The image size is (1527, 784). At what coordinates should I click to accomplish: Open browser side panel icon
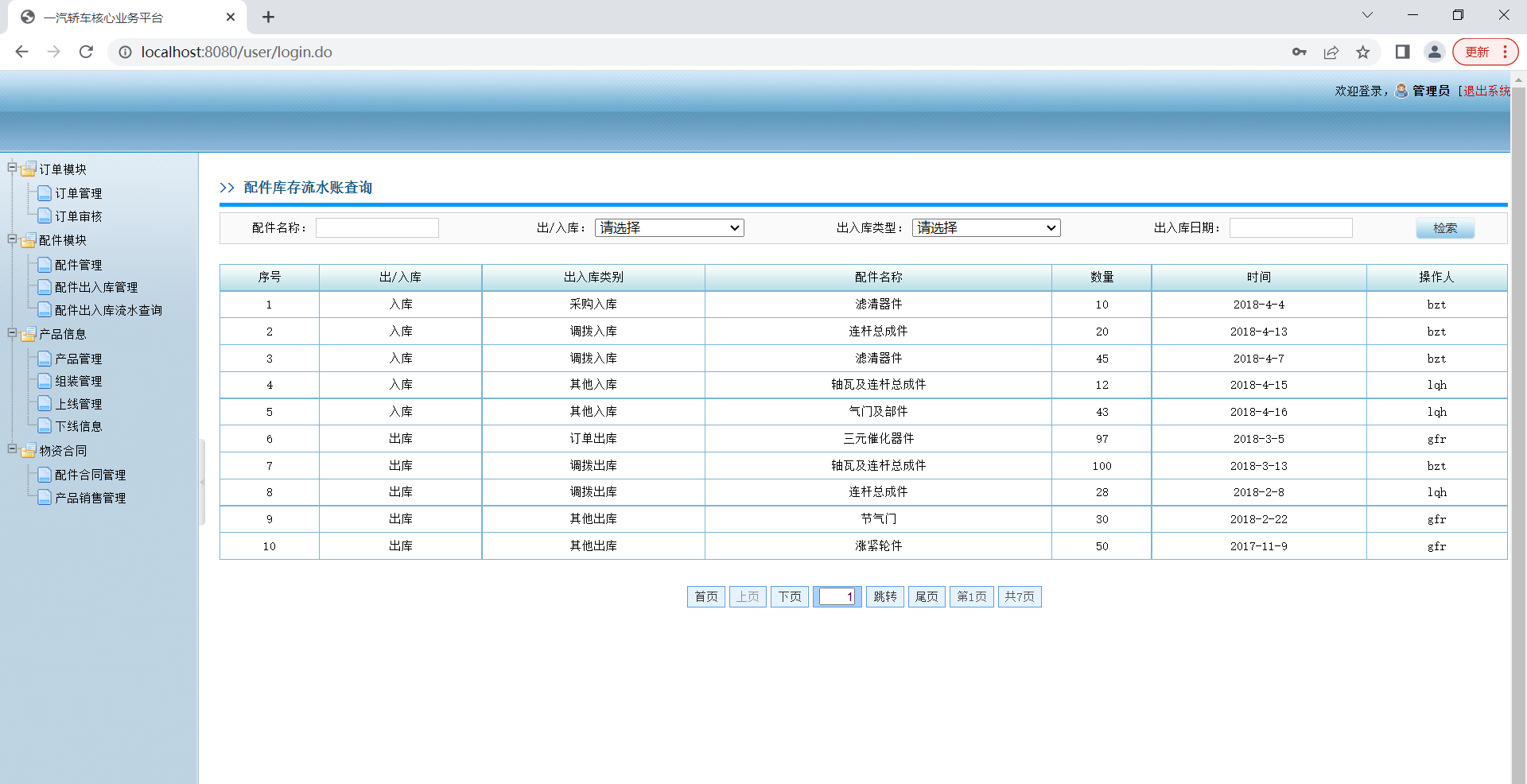coord(1402,52)
